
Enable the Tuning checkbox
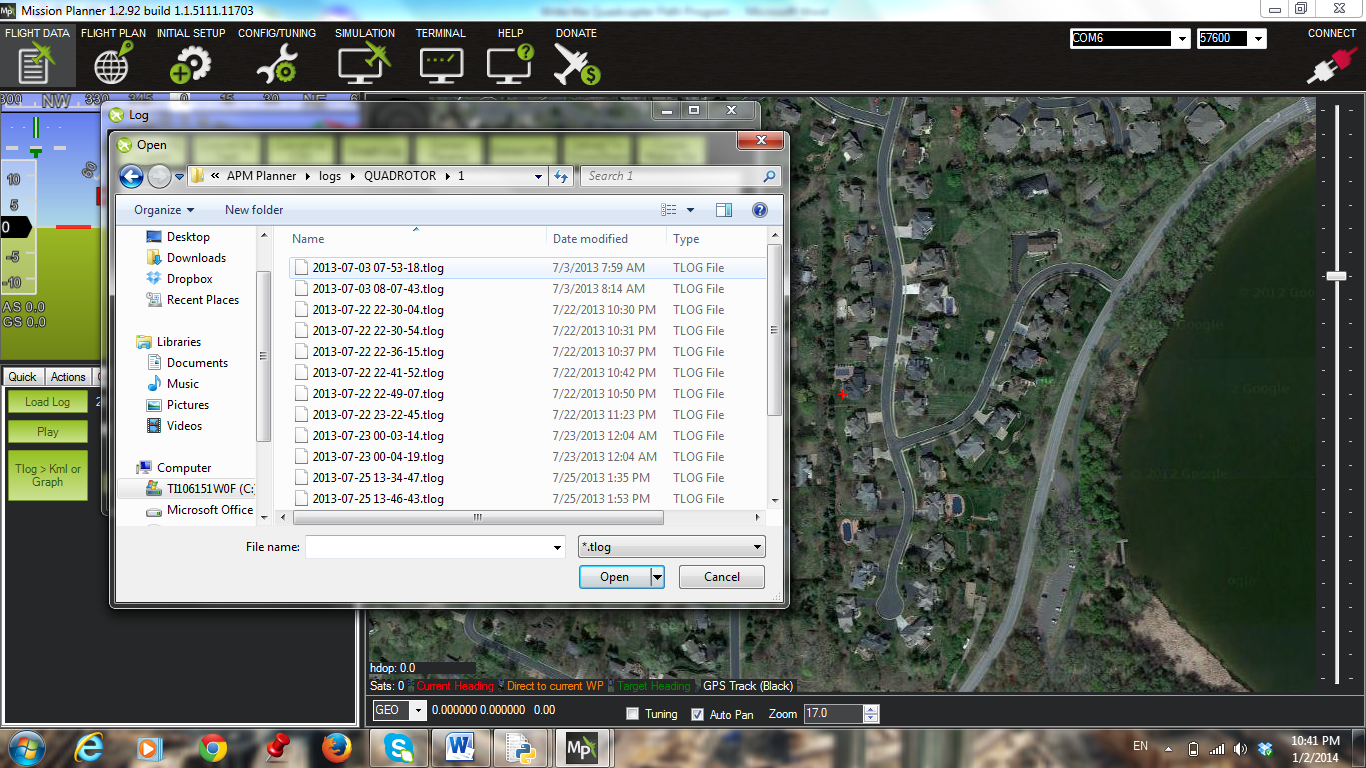pos(632,713)
